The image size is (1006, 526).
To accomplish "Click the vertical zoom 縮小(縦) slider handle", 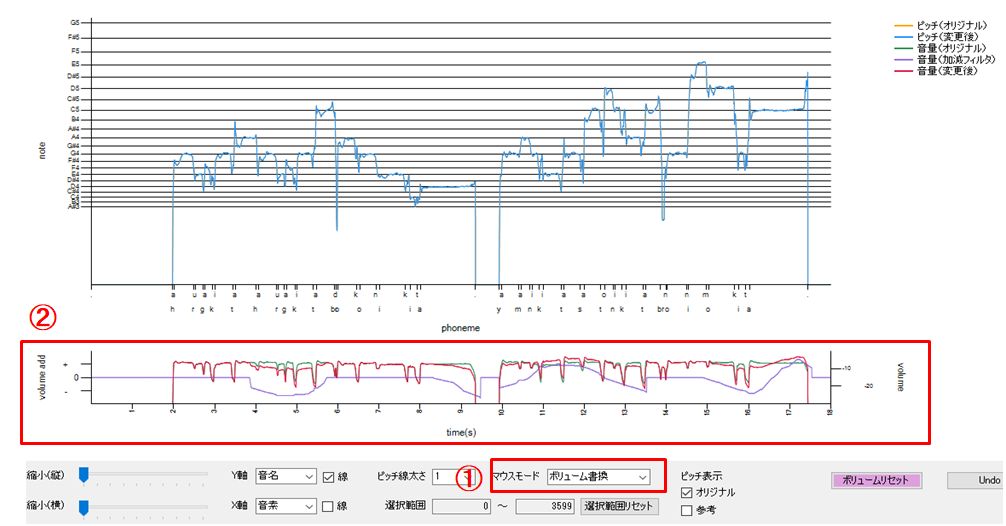I will click(84, 476).
